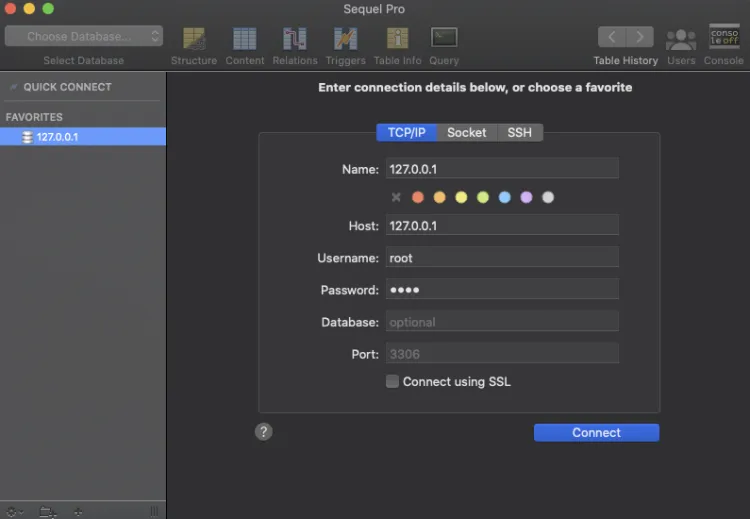
Task: Click the help question mark button
Action: coord(264,431)
